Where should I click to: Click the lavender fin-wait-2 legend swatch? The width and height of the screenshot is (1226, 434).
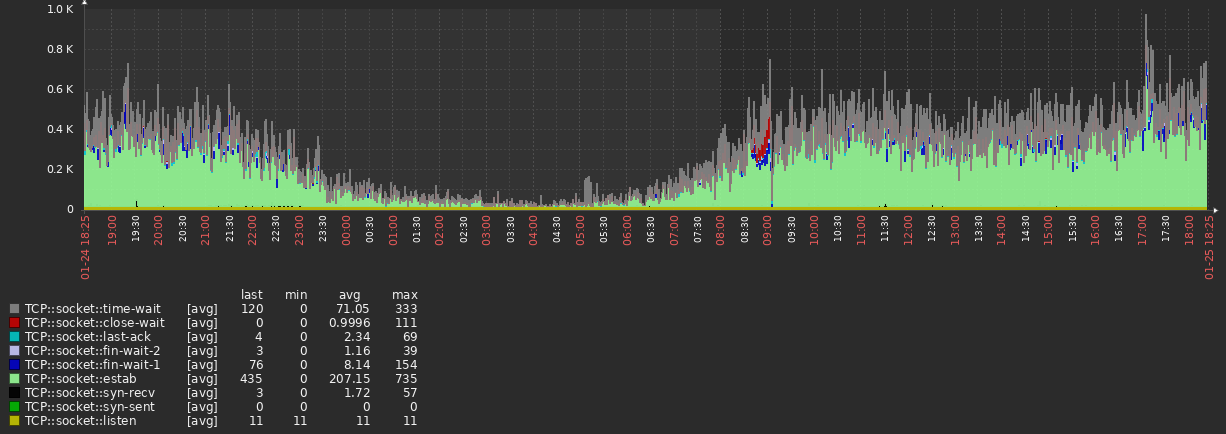(14, 351)
